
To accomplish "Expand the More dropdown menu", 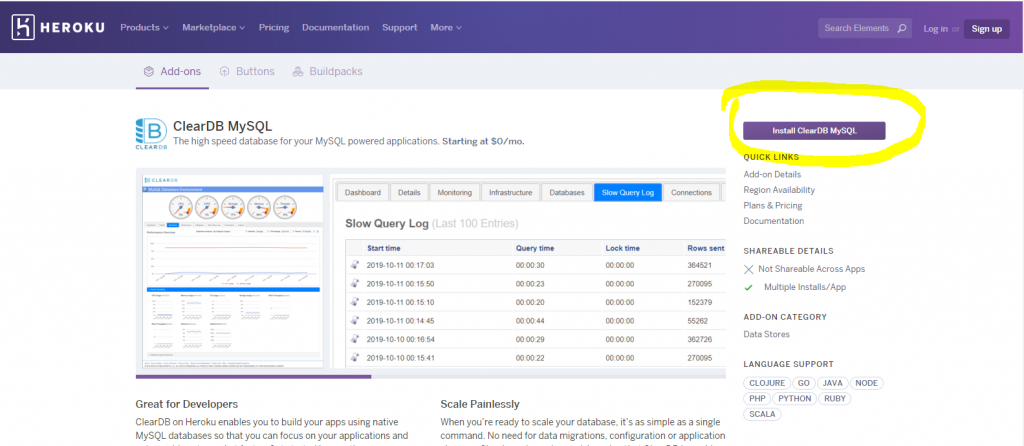I will point(446,27).
